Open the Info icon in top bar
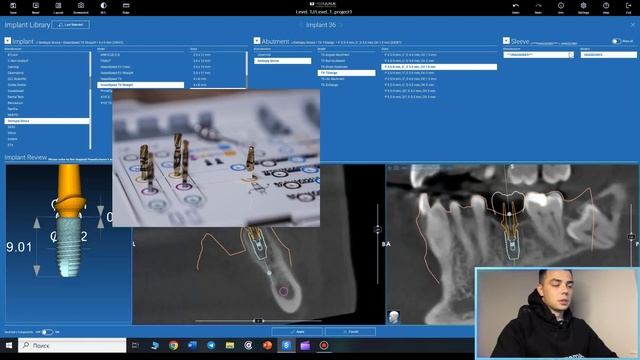This screenshot has height=360, width=640. 561,6
